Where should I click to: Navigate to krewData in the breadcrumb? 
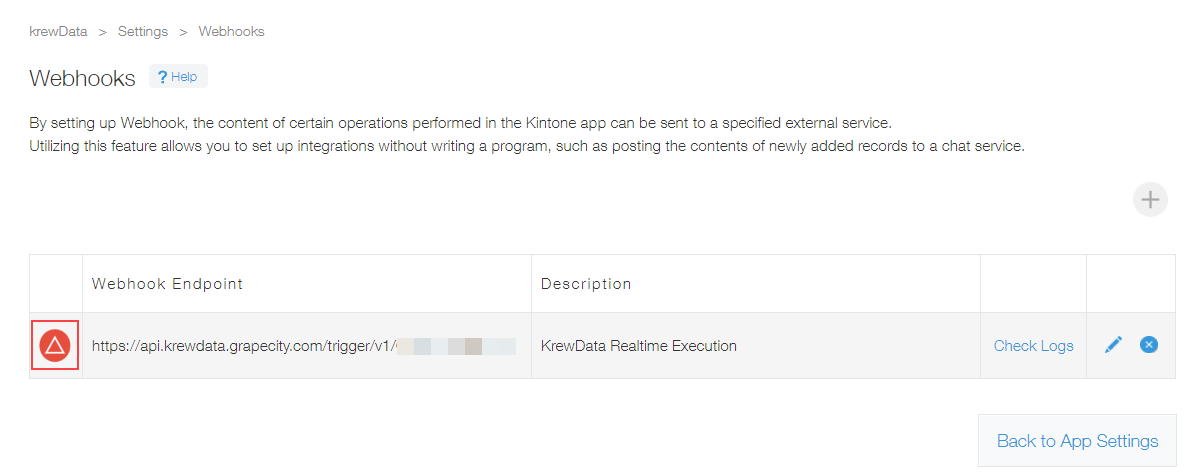tap(58, 31)
